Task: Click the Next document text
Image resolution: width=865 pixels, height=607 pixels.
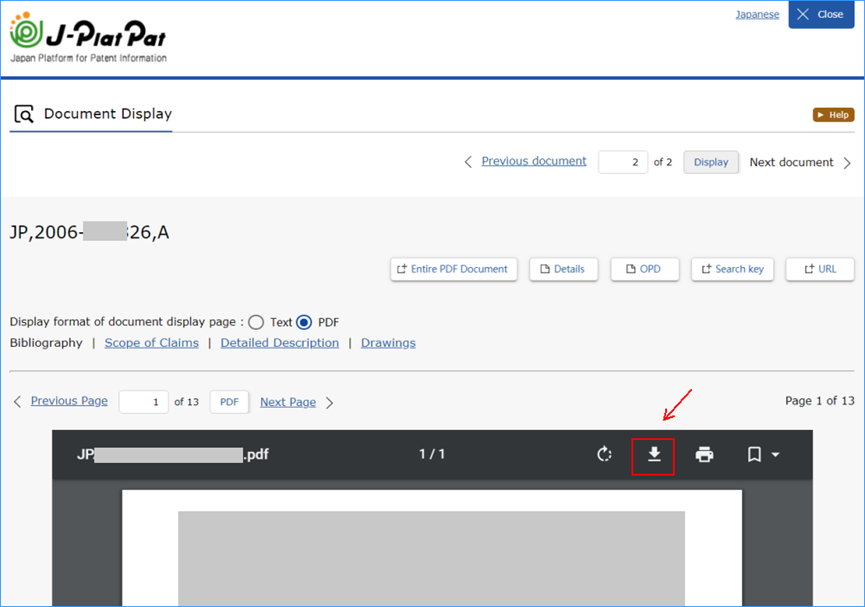Action: (791, 162)
